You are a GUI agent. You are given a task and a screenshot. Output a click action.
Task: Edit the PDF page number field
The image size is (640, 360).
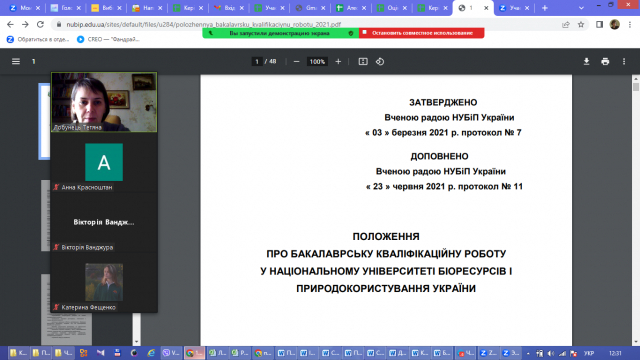257,62
